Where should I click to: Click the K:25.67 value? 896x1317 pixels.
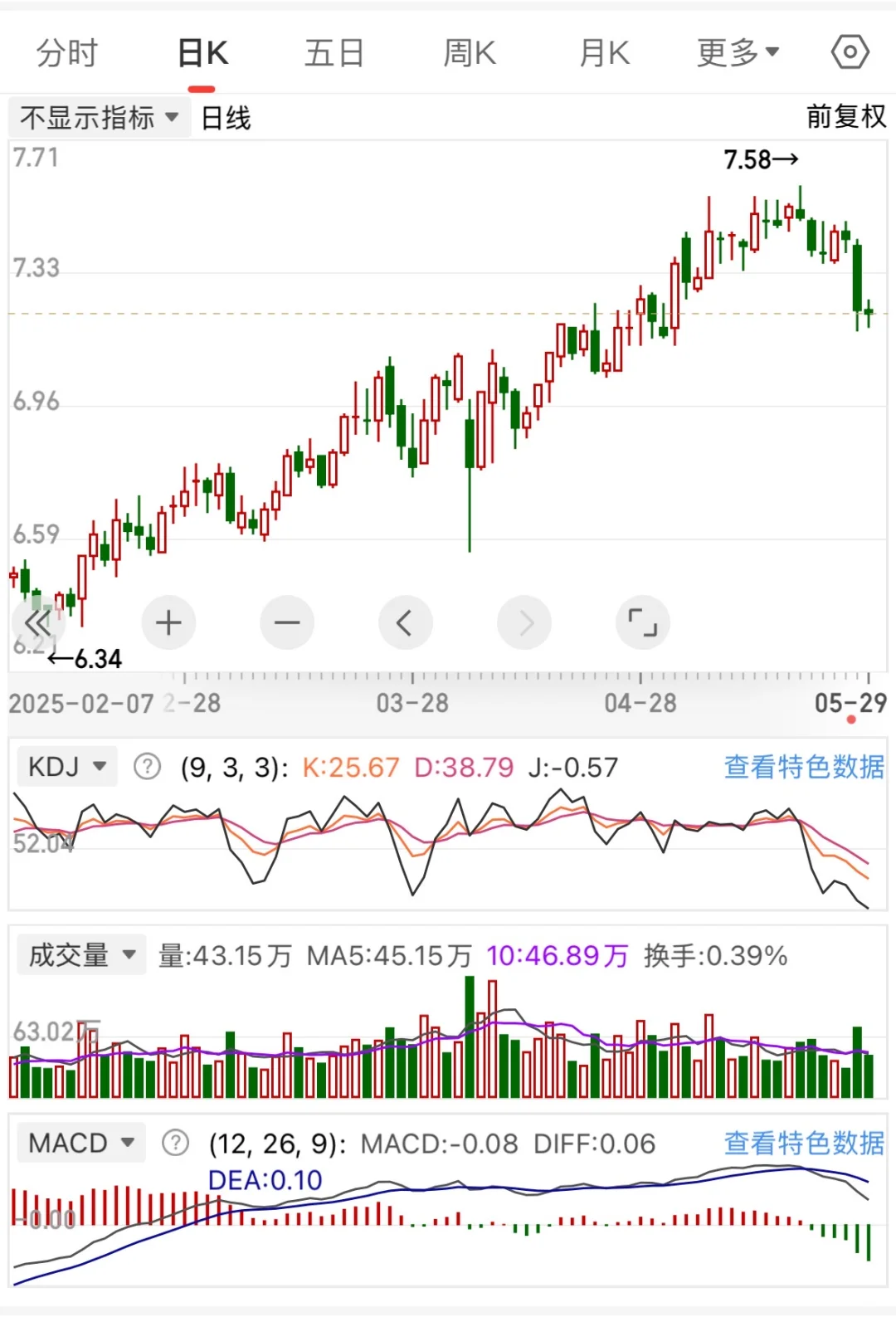351,767
